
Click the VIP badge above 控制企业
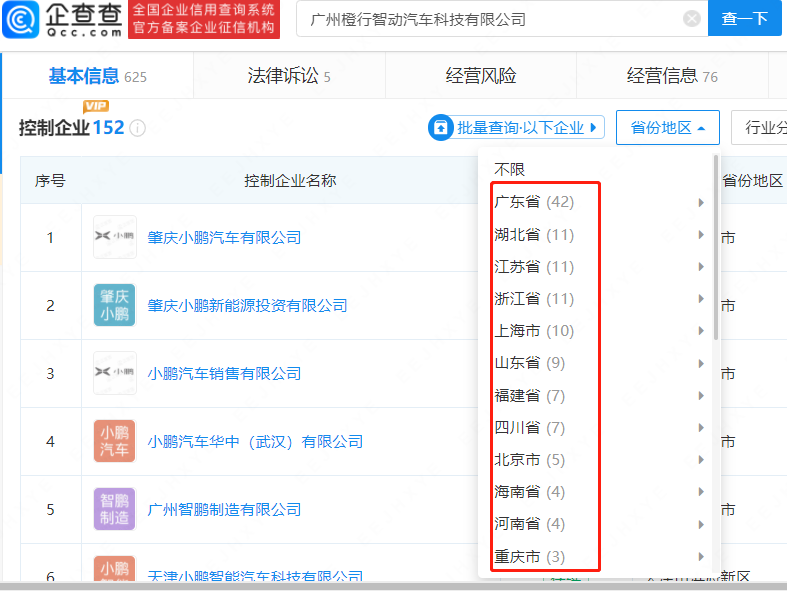(96, 106)
